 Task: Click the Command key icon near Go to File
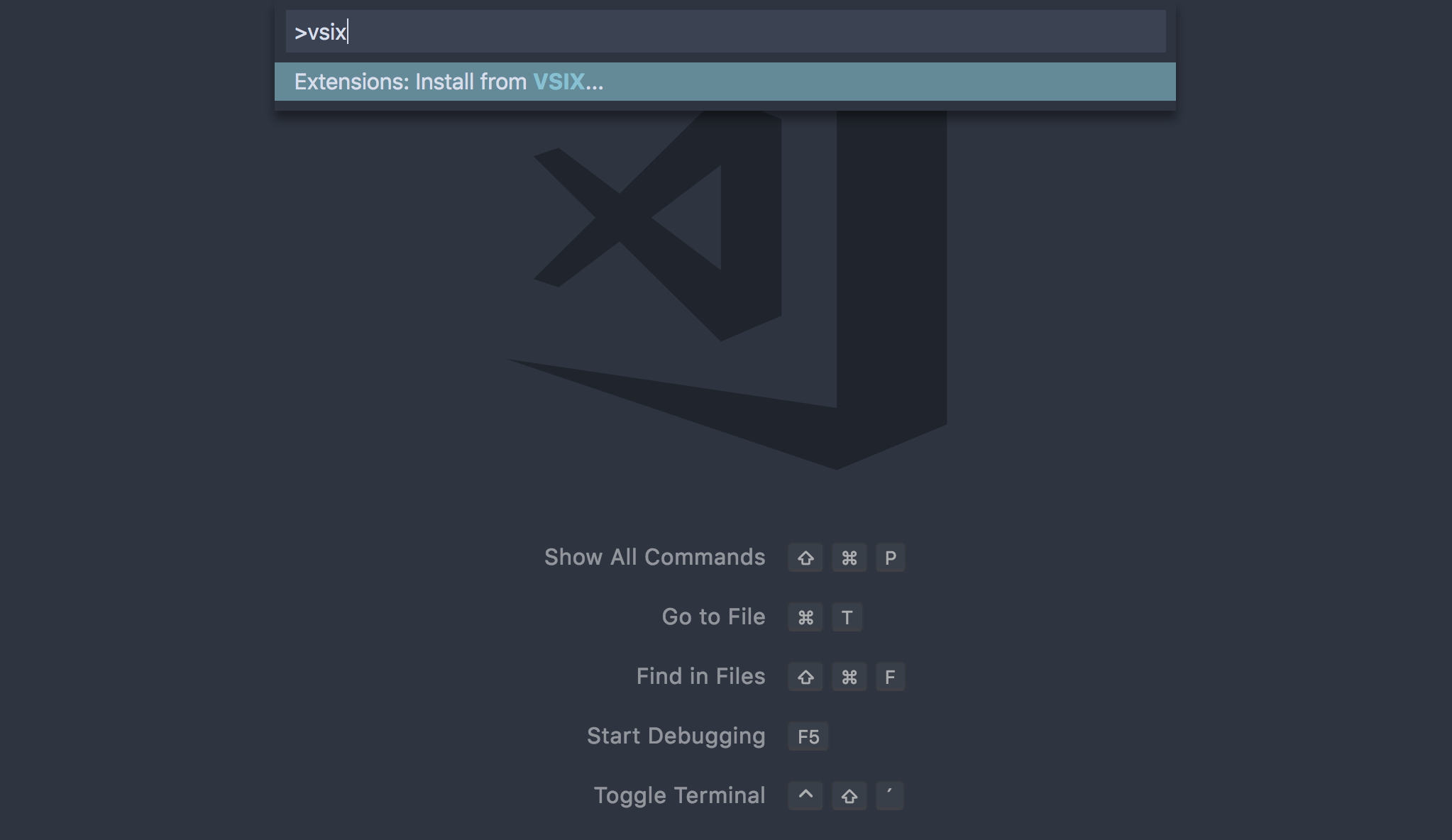tap(805, 616)
